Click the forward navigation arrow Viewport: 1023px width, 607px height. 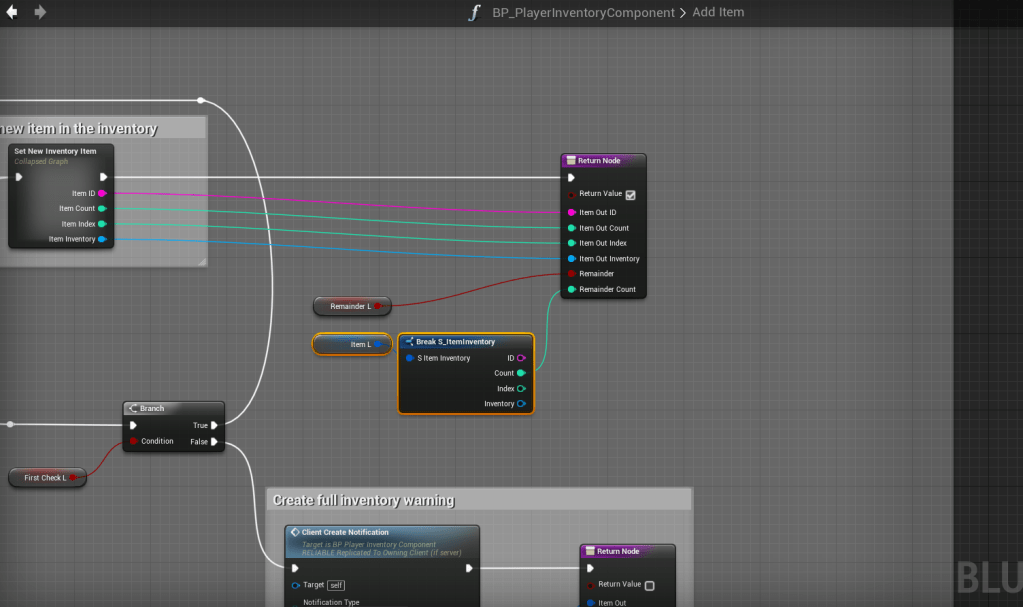tap(40, 12)
